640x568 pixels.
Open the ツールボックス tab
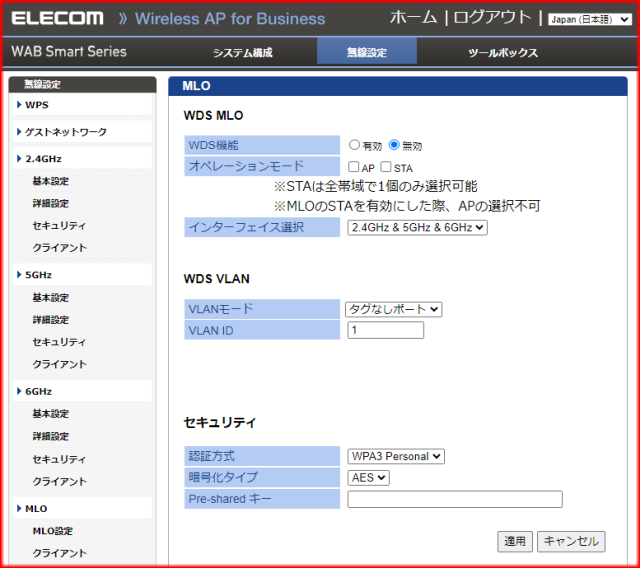tap(502, 53)
